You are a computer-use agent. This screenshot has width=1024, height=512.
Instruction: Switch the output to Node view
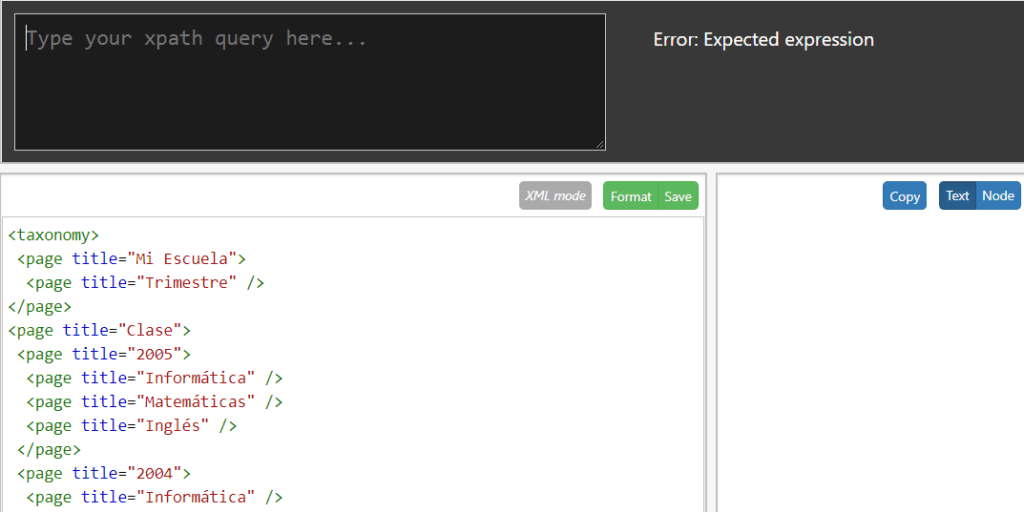coord(998,196)
